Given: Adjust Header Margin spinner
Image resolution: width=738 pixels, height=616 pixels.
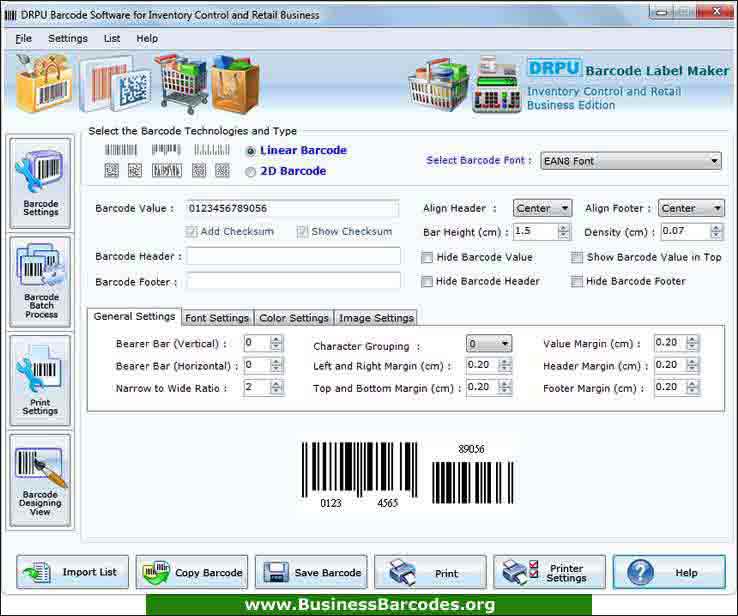Looking at the screenshot, I should tap(691, 365).
